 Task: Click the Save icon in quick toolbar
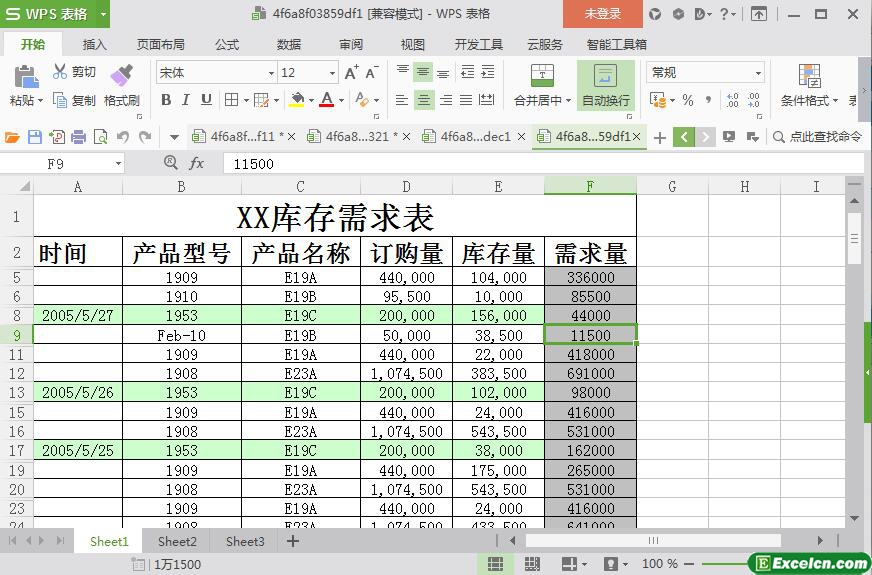(35, 137)
